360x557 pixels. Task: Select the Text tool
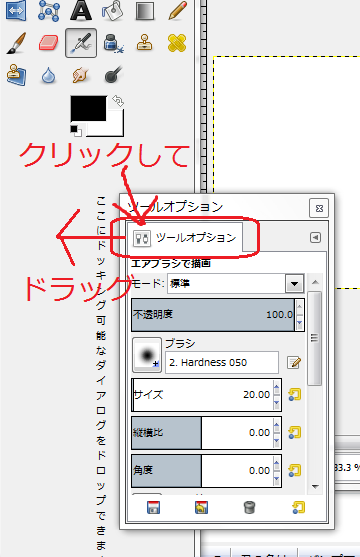point(81,10)
